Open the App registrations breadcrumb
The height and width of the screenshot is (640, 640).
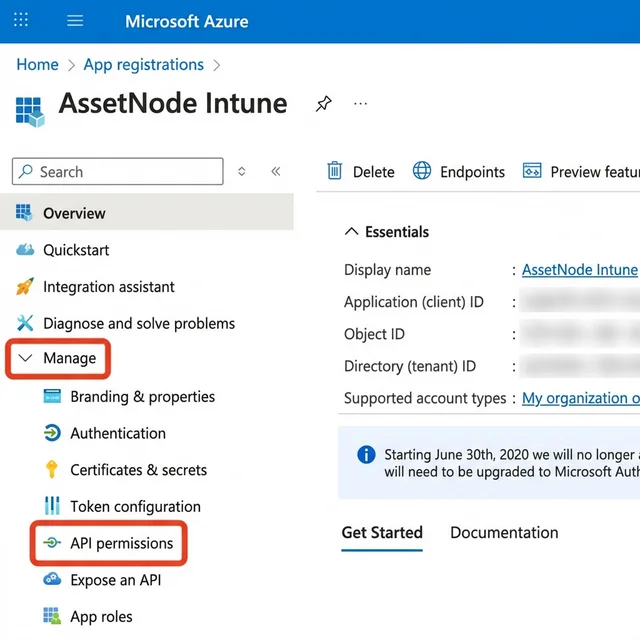click(144, 65)
